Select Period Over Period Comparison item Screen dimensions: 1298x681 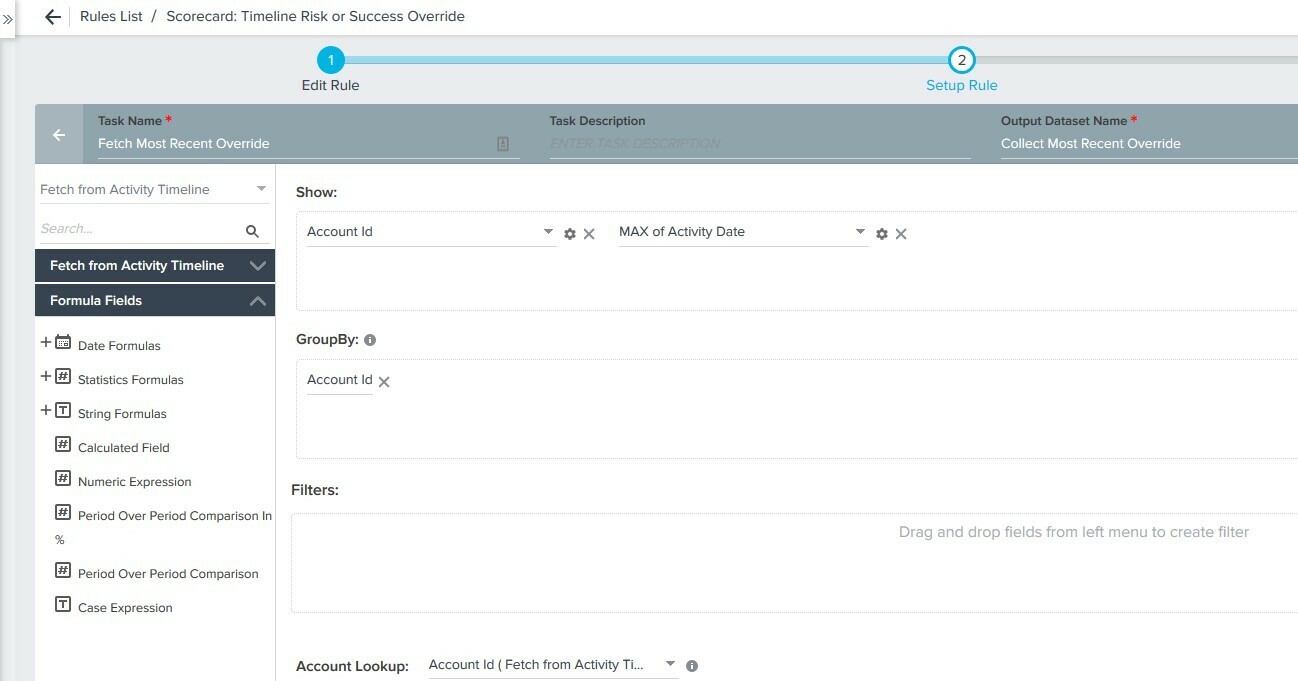pyautogui.click(x=168, y=574)
